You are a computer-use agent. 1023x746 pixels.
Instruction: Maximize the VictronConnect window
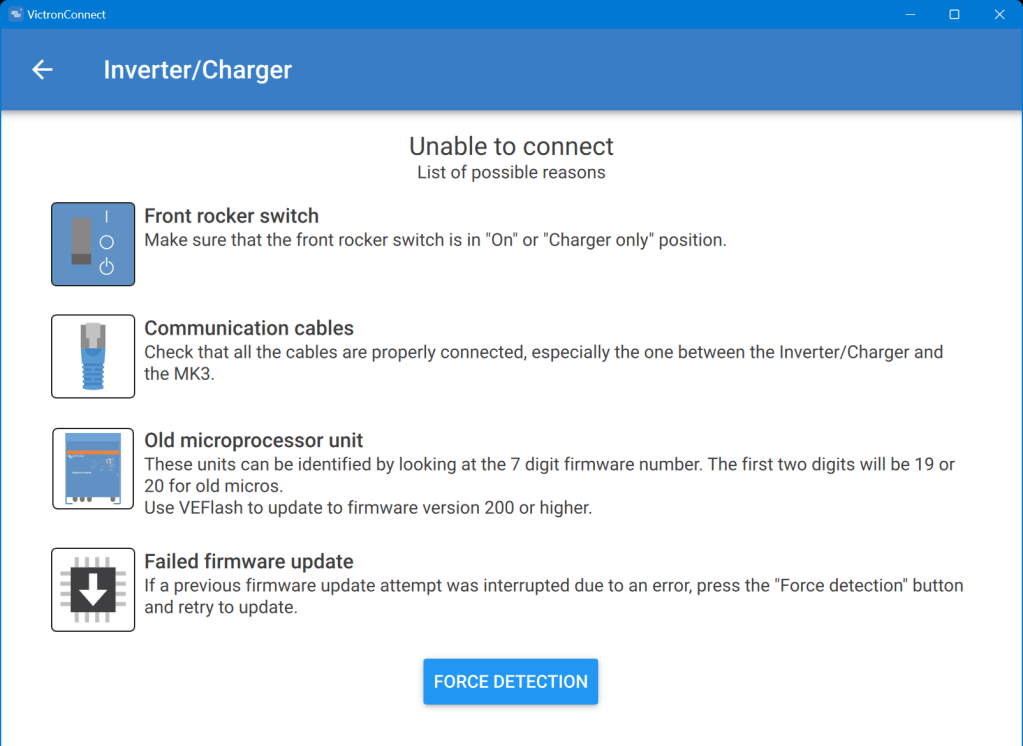coord(954,14)
